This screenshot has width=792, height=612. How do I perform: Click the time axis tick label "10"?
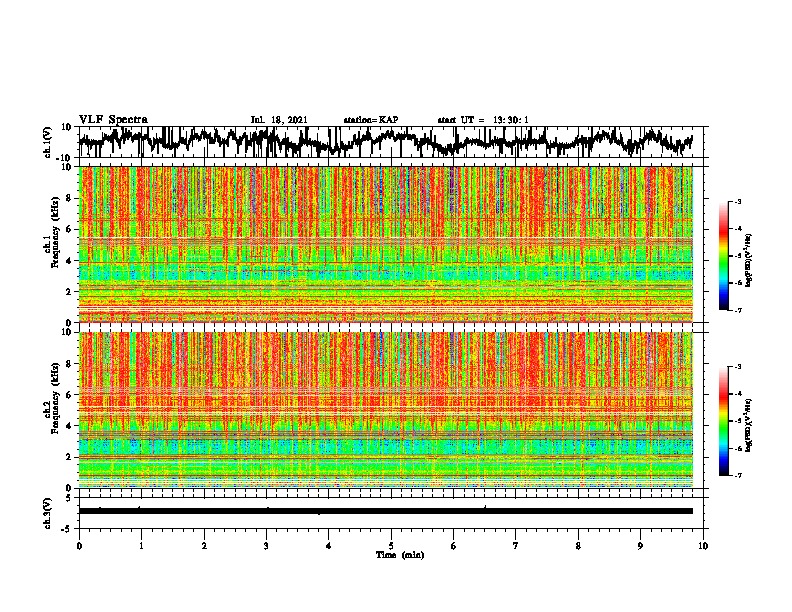[x=703, y=546]
